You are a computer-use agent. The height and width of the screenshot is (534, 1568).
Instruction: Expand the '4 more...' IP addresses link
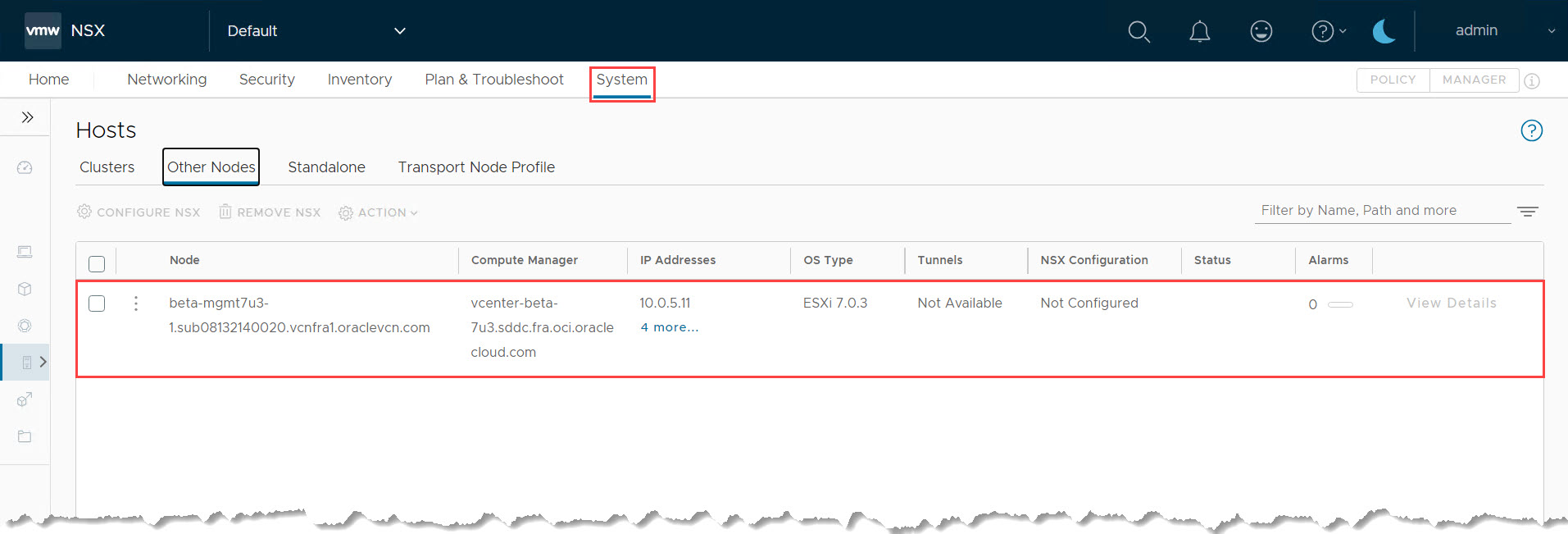tap(670, 327)
